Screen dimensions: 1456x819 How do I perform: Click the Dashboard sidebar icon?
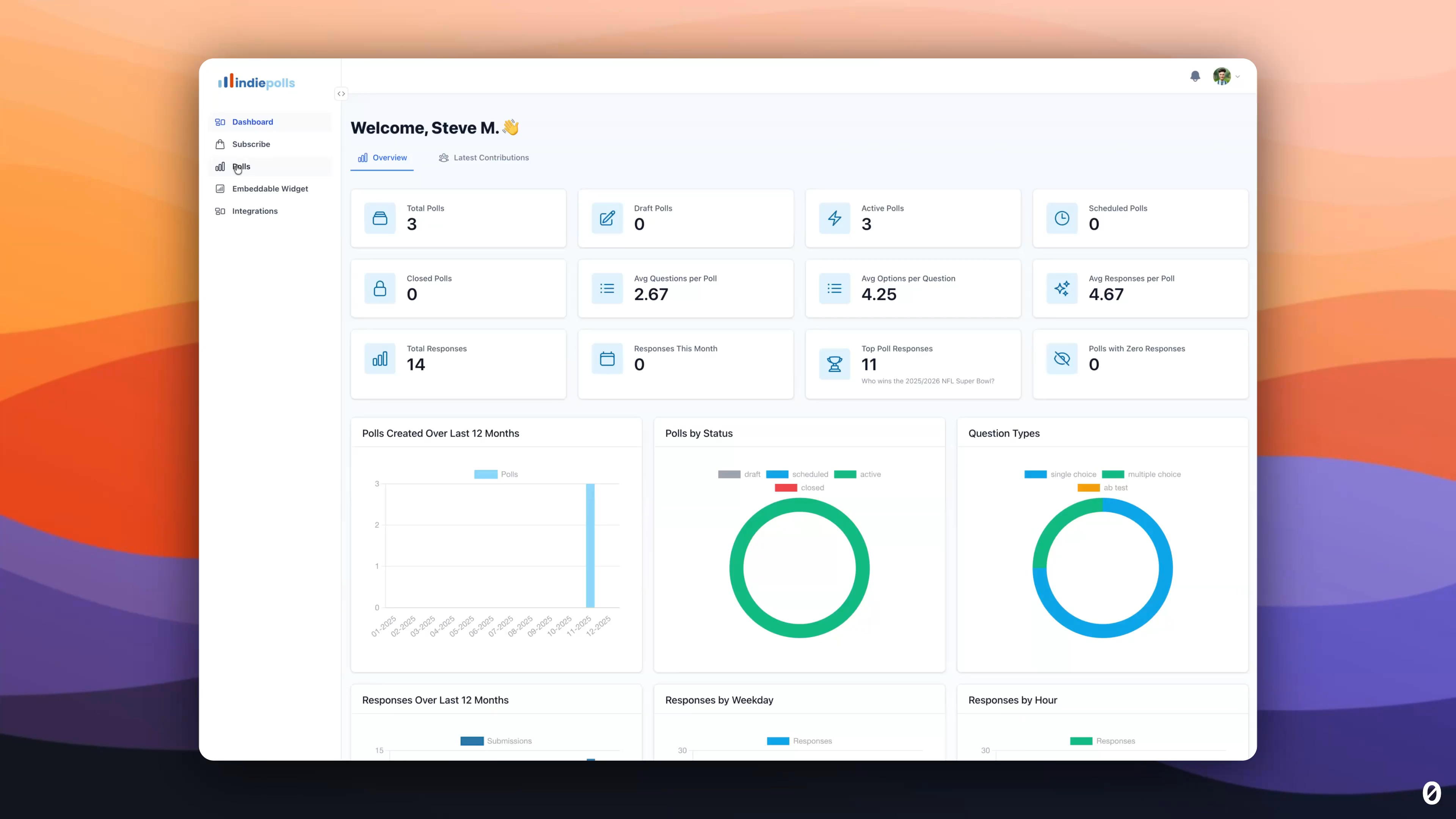(220, 122)
